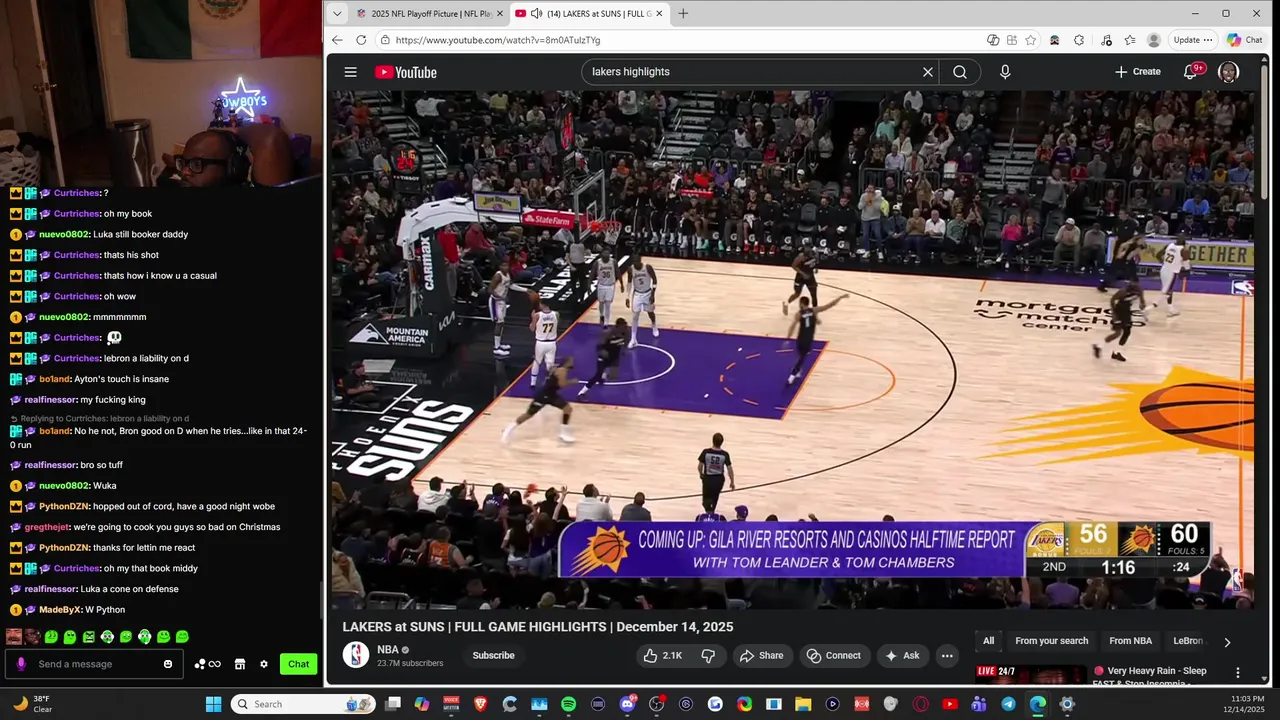Start voice search with microphone icon

tap(1005, 72)
